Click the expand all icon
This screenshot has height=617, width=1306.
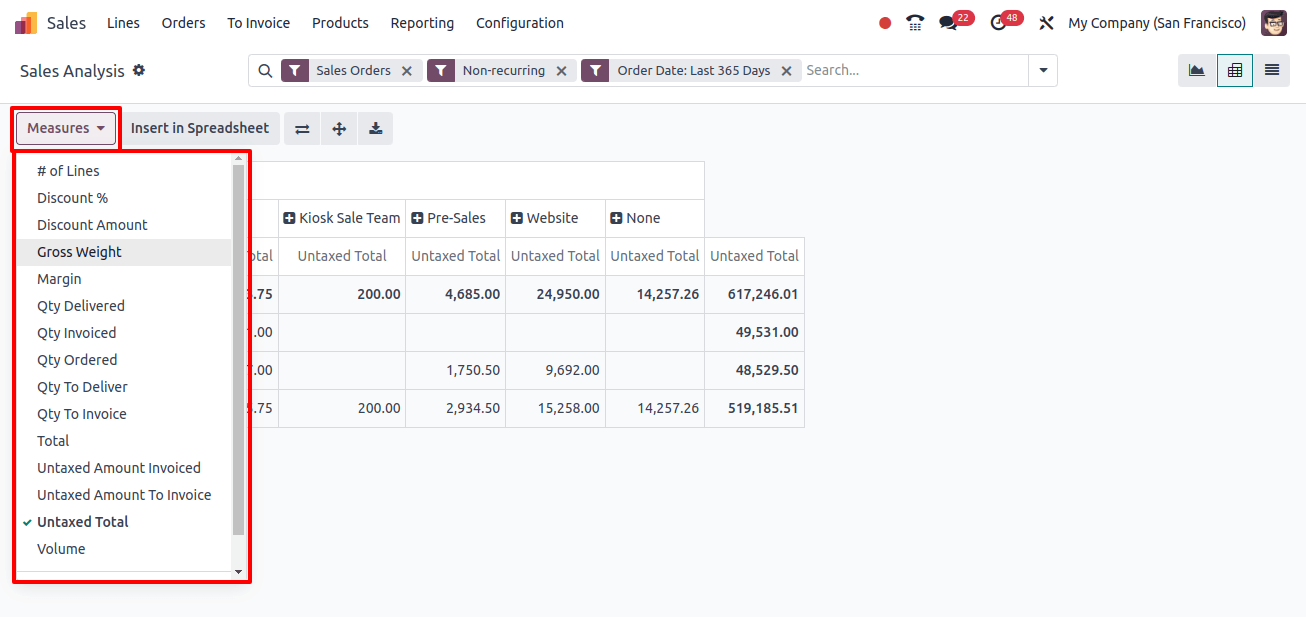[339, 128]
